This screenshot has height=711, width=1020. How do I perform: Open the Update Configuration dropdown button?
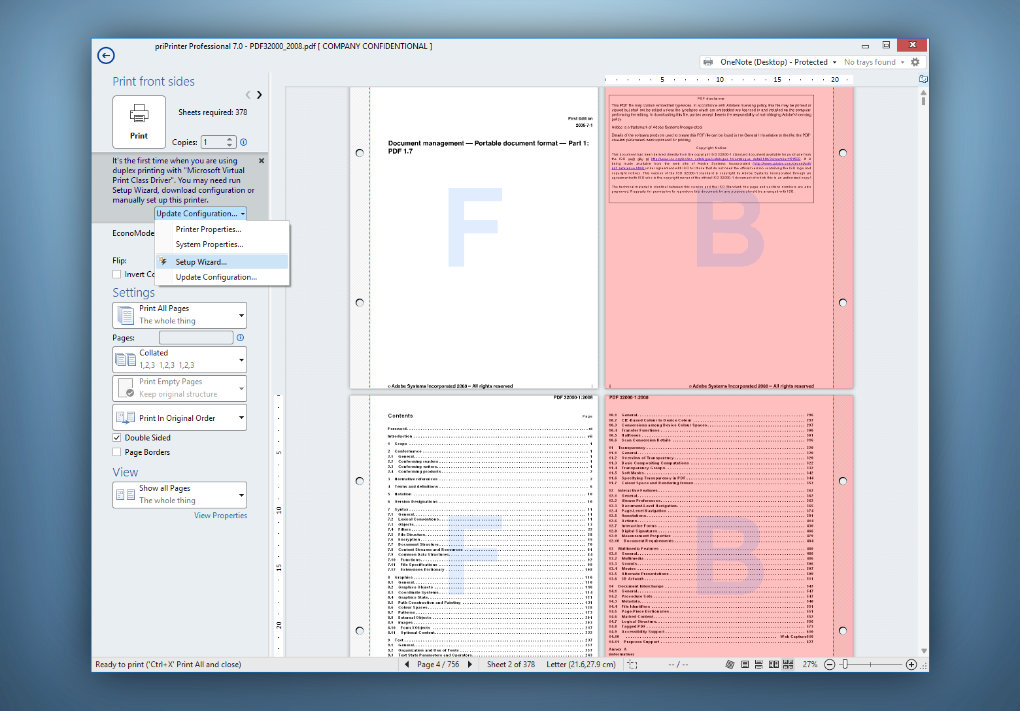[200, 213]
